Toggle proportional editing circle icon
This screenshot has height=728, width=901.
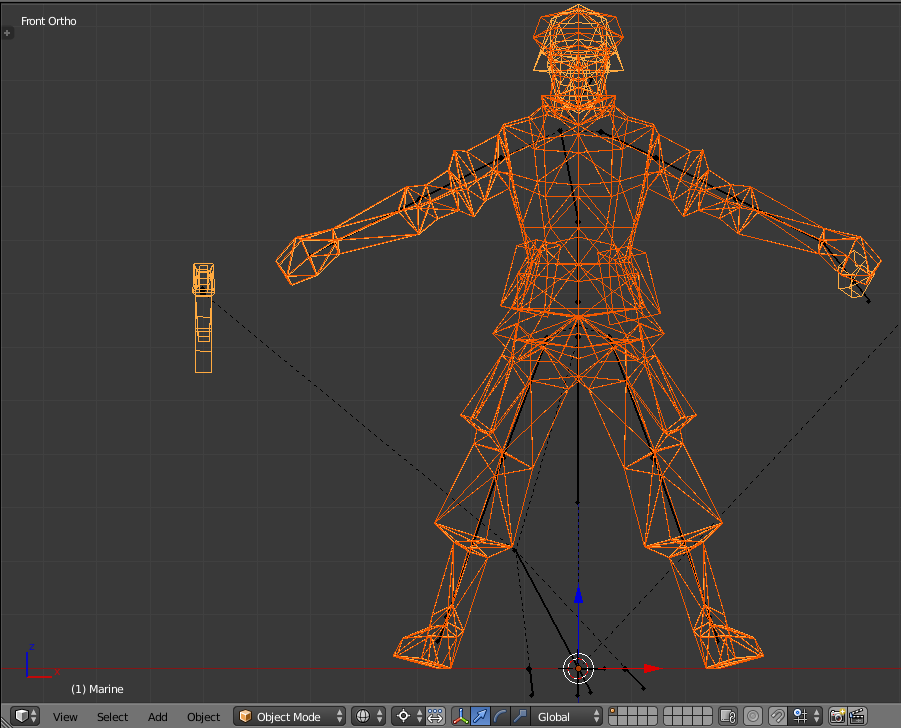pyautogui.click(x=753, y=717)
